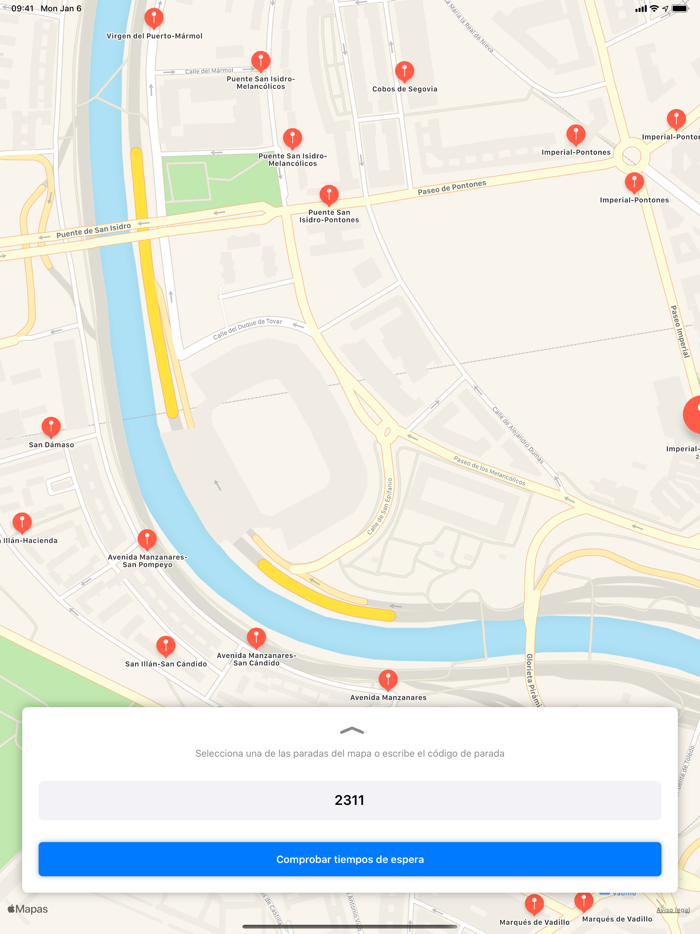The width and height of the screenshot is (700, 934).
Task: Click the Comprobar tiempos de espera button
Action: tap(350, 859)
